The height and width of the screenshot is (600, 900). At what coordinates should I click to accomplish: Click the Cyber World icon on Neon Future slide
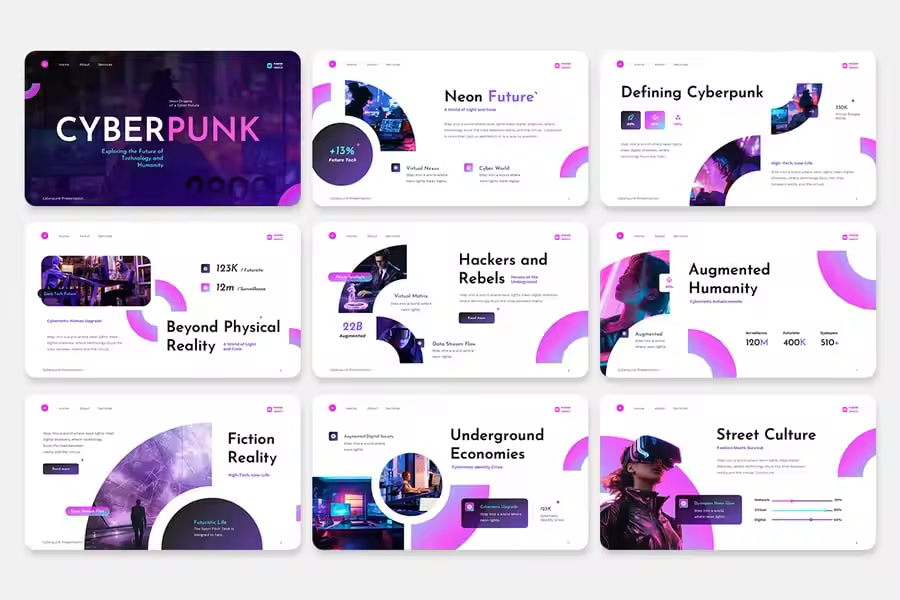coord(468,168)
